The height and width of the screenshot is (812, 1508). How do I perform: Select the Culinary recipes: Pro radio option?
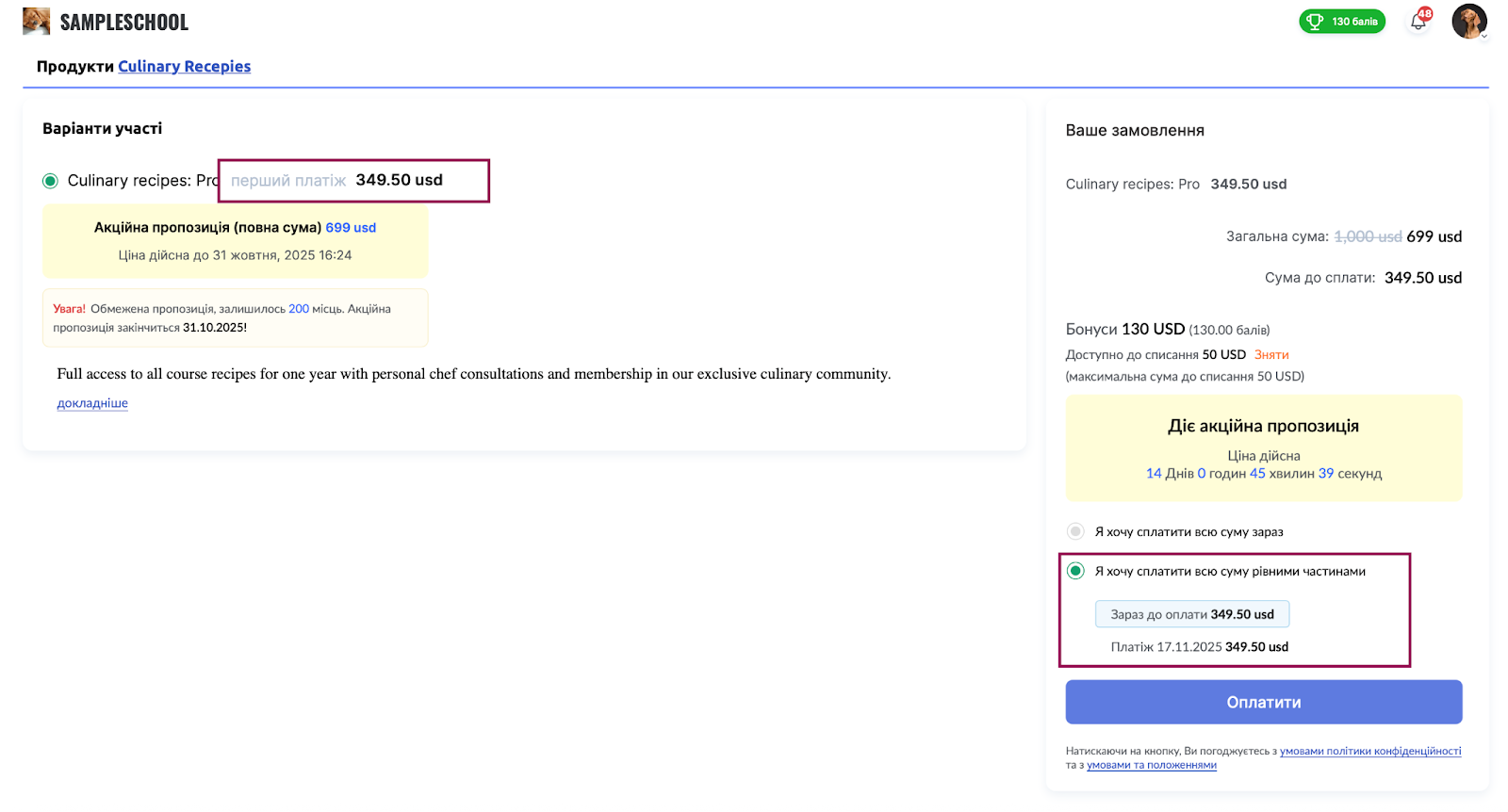tap(51, 181)
